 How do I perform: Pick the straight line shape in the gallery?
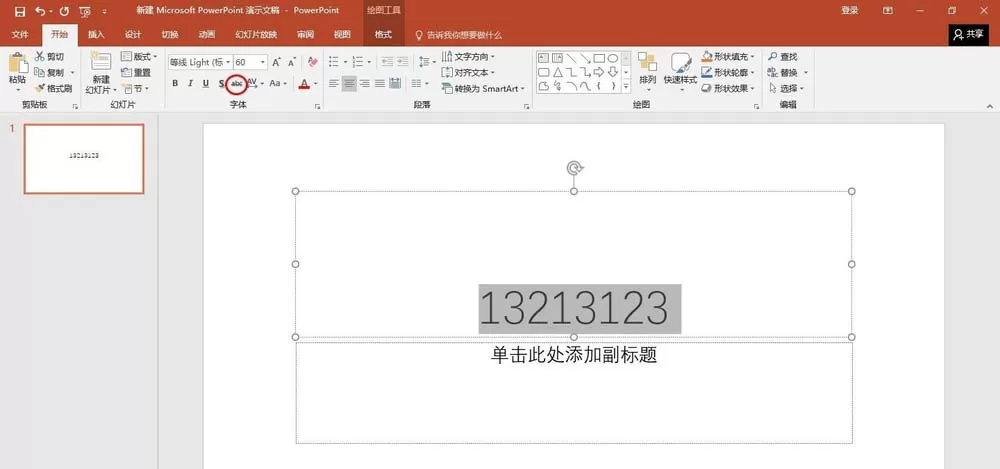tap(571, 58)
